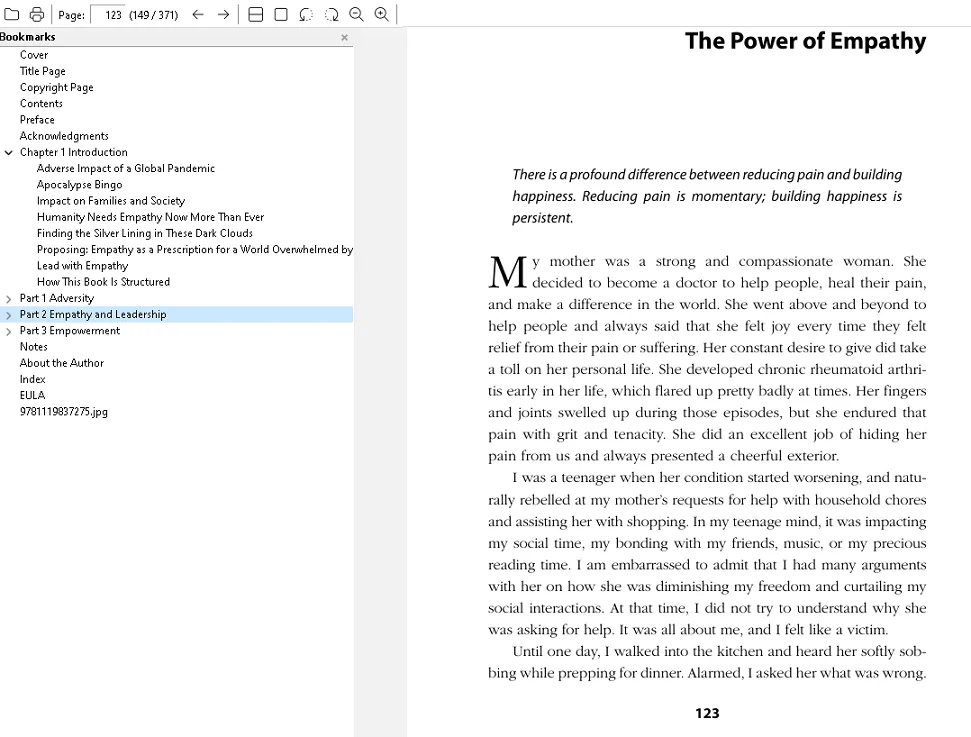Jump to the Contents bookmark
Viewport: 971px width, 737px height.
pyautogui.click(x=41, y=104)
